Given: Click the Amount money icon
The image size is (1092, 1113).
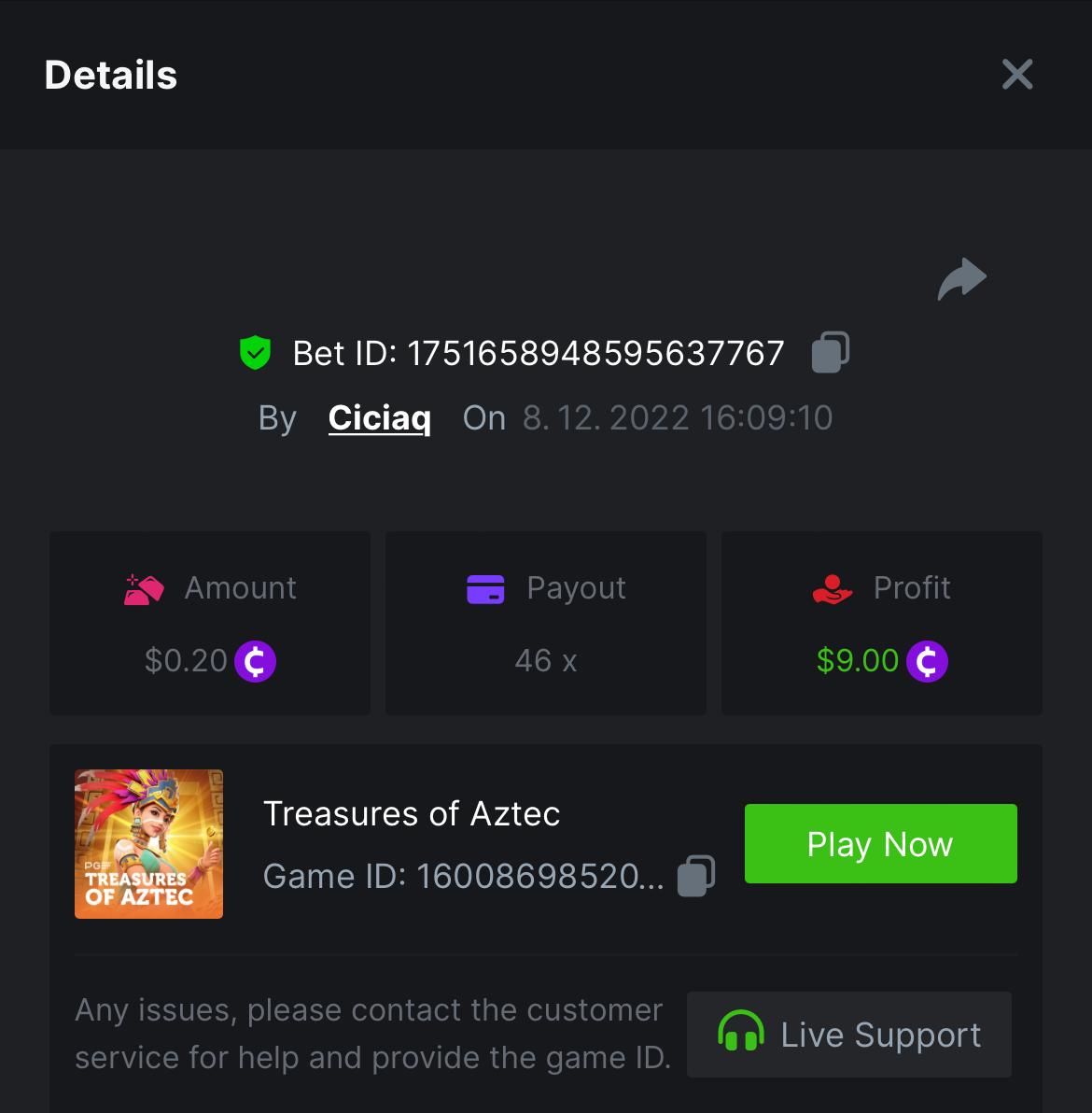Looking at the screenshot, I should pyautogui.click(x=144, y=589).
